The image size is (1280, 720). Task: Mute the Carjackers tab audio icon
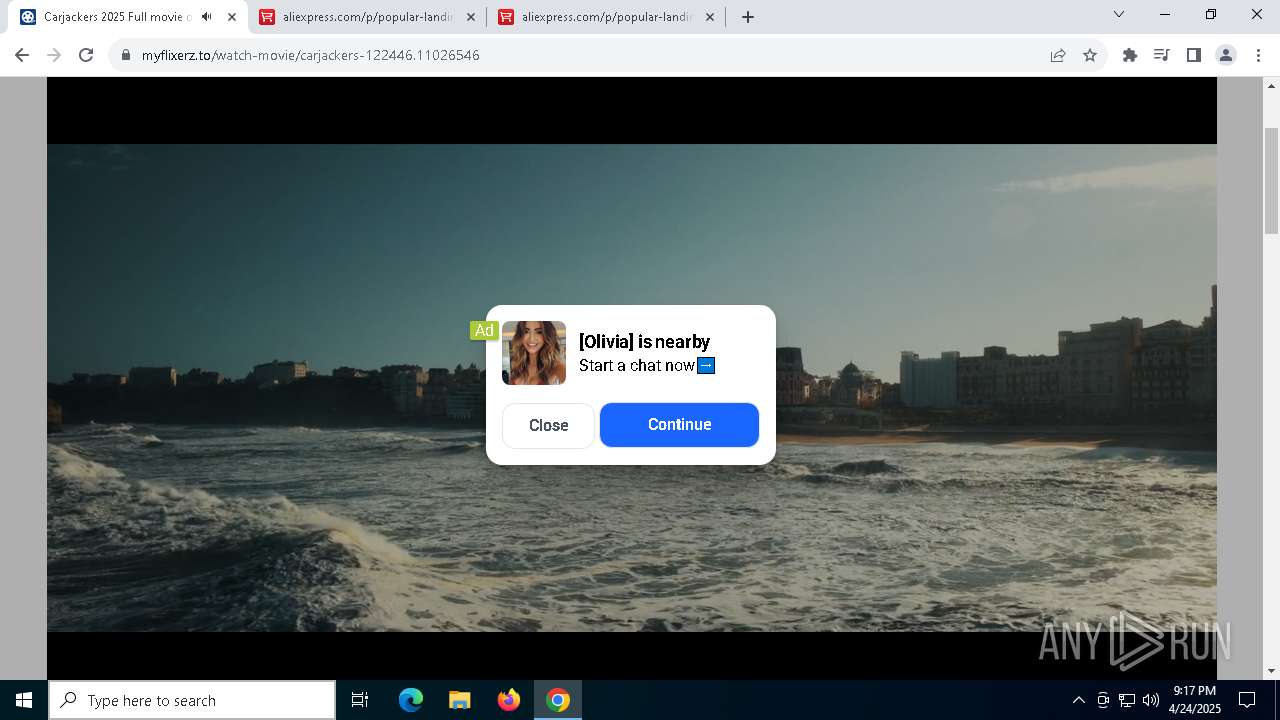pyautogui.click(x=207, y=17)
